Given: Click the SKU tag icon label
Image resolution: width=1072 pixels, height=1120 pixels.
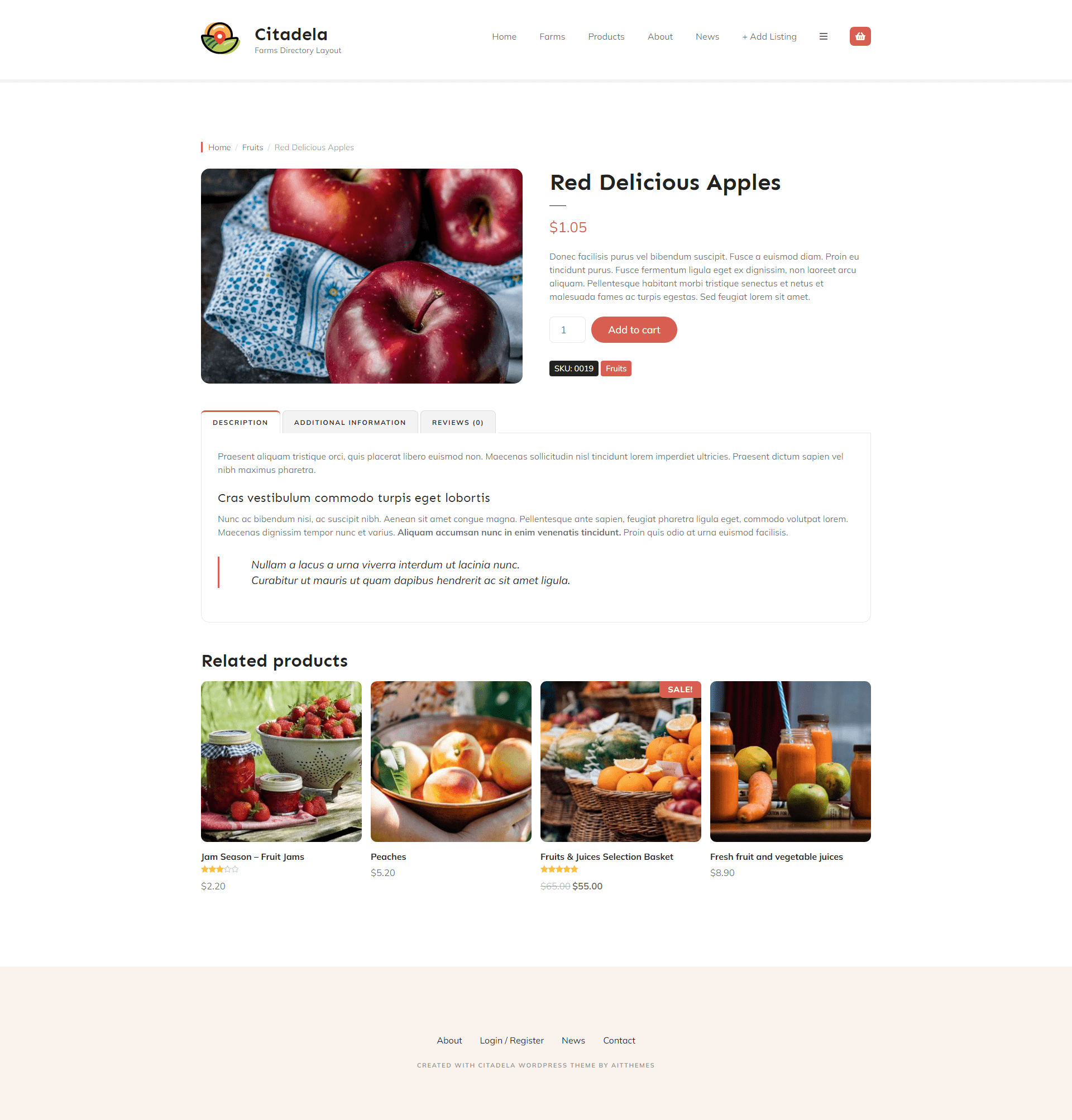Looking at the screenshot, I should click(573, 368).
